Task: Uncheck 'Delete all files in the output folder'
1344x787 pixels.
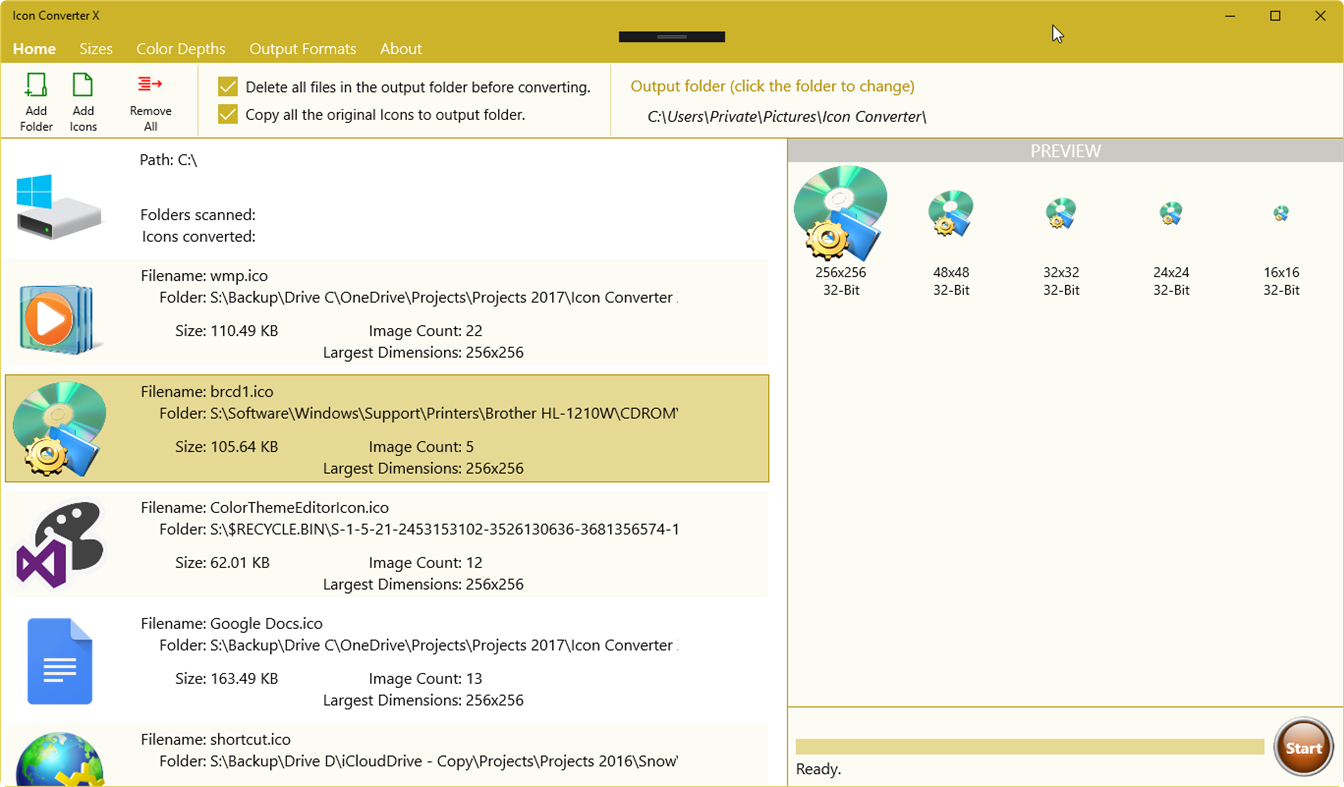Action: [228, 87]
